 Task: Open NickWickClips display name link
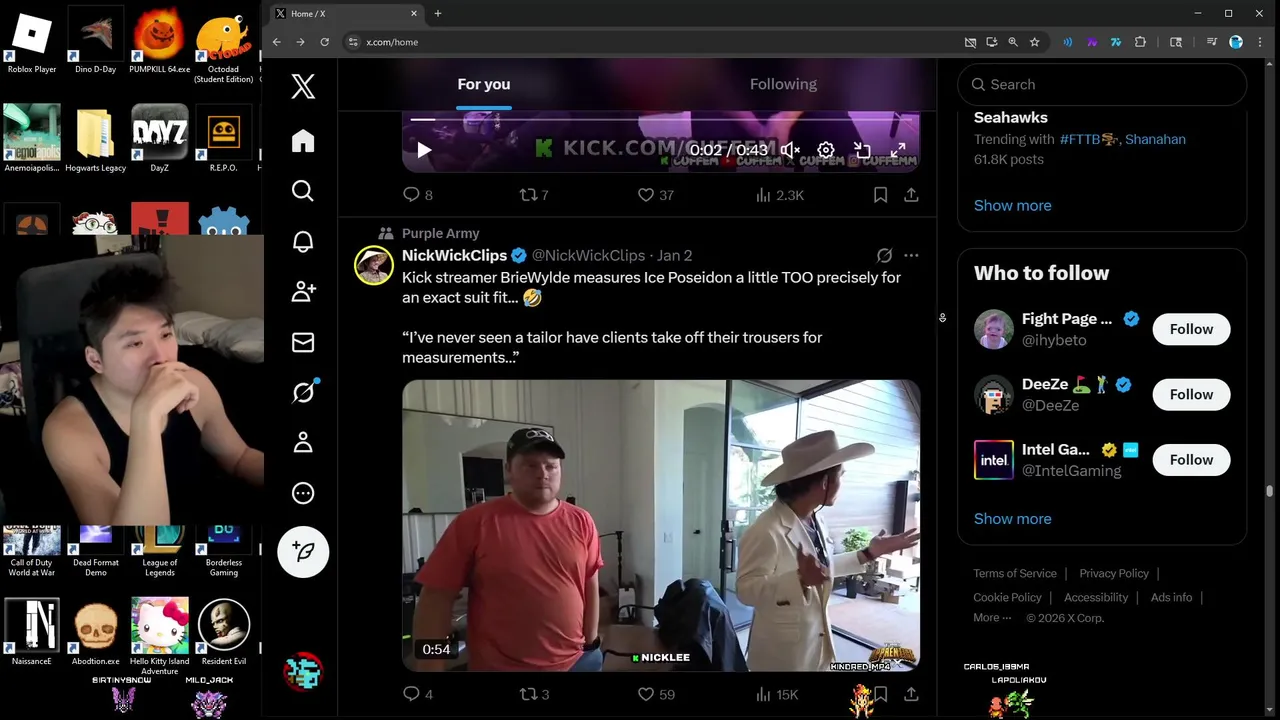(x=454, y=256)
